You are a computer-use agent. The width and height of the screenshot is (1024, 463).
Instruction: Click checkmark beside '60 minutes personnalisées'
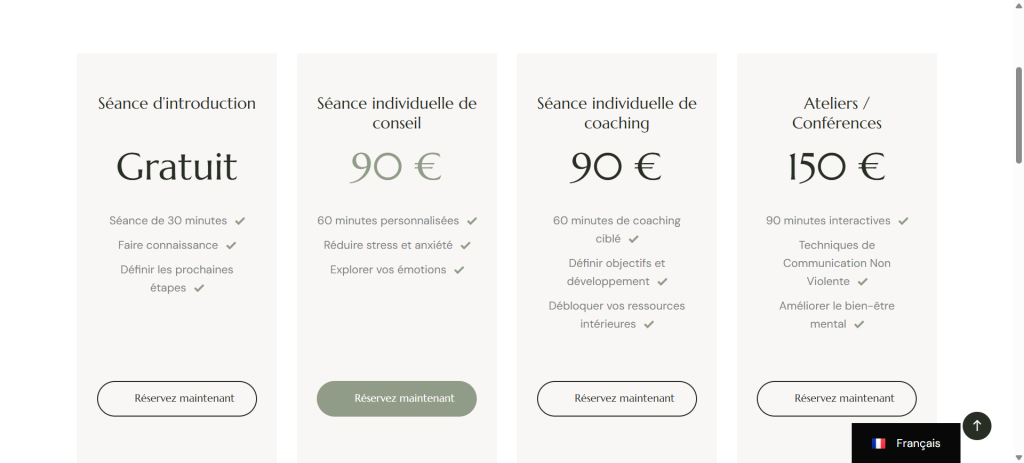tap(472, 221)
